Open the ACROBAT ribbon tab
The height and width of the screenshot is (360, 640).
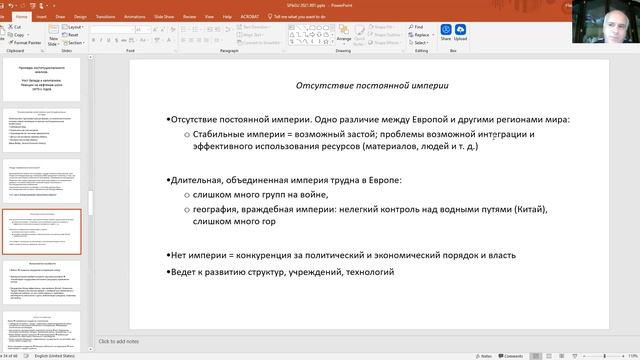point(250,17)
